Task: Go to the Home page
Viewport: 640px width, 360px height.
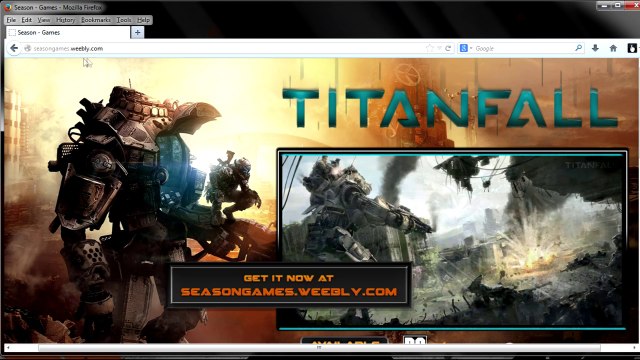Action: point(613,48)
